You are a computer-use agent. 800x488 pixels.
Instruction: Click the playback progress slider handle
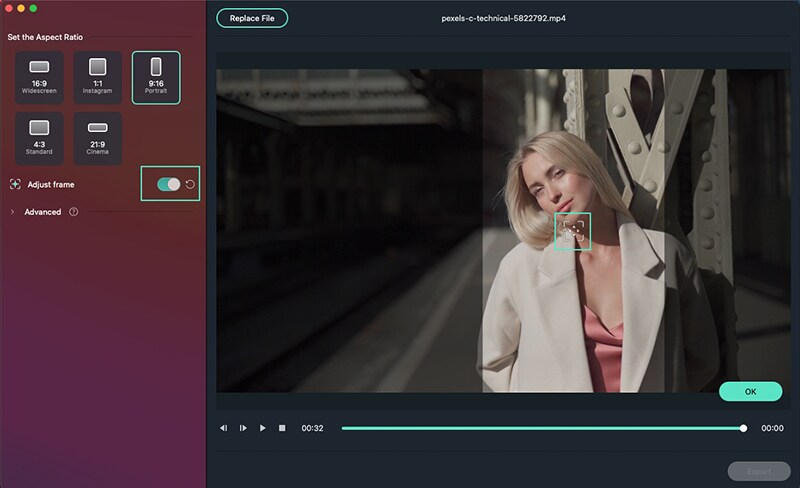click(743, 428)
